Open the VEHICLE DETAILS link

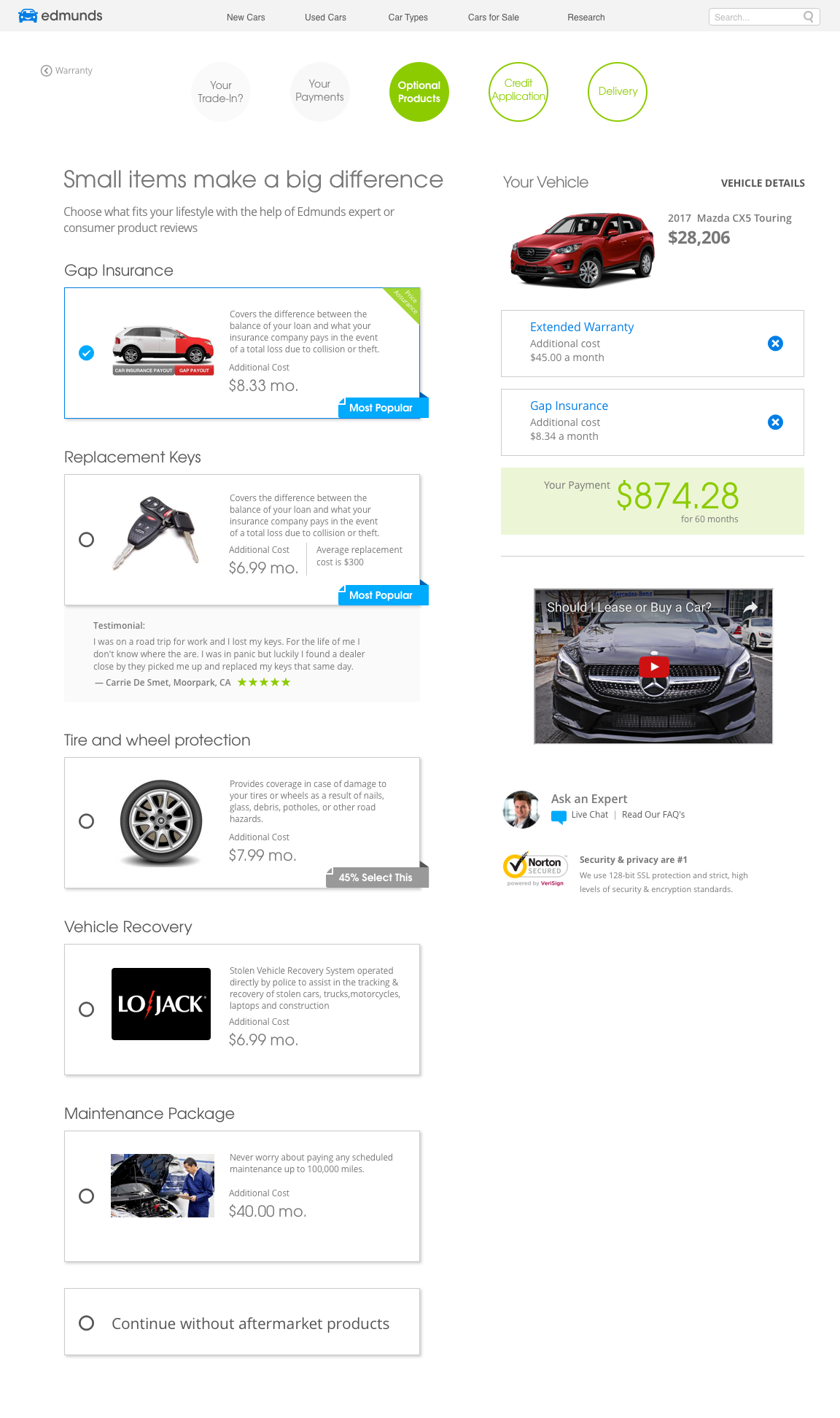tap(763, 183)
